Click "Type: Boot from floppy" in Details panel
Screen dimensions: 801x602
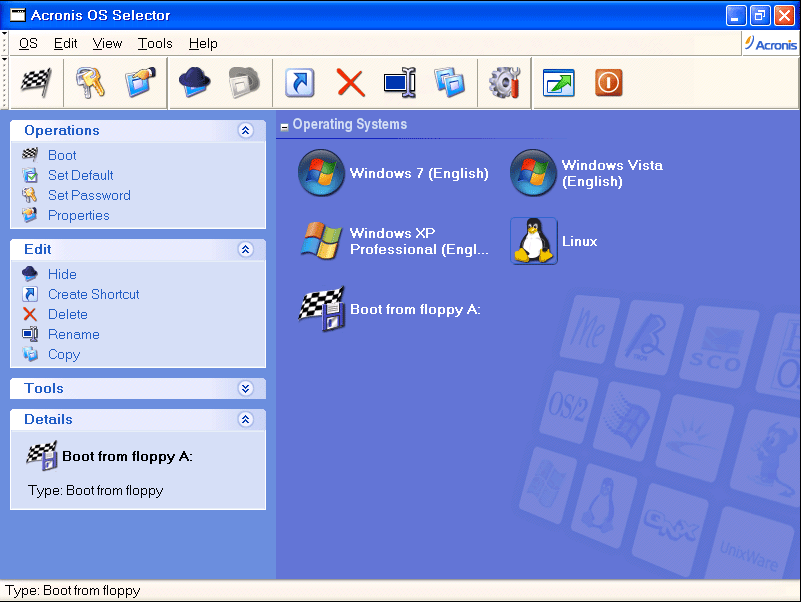[96, 491]
